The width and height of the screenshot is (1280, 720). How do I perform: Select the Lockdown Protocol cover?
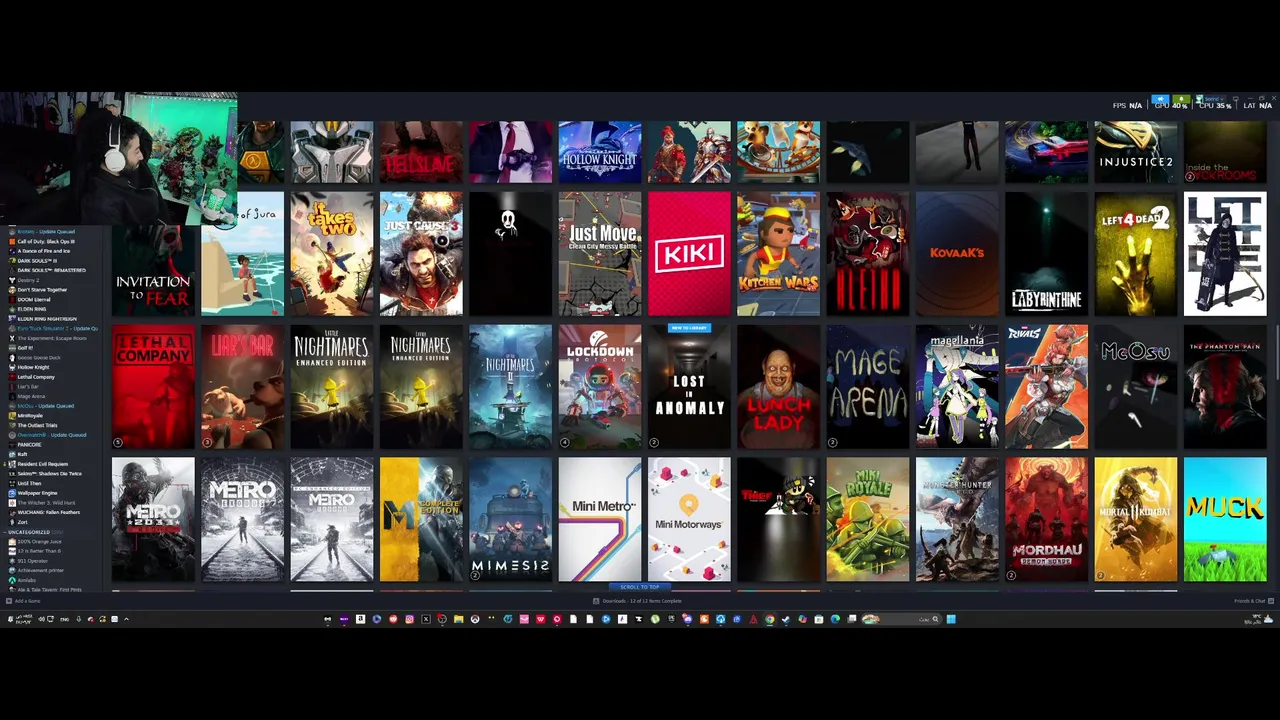pos(600,387)
